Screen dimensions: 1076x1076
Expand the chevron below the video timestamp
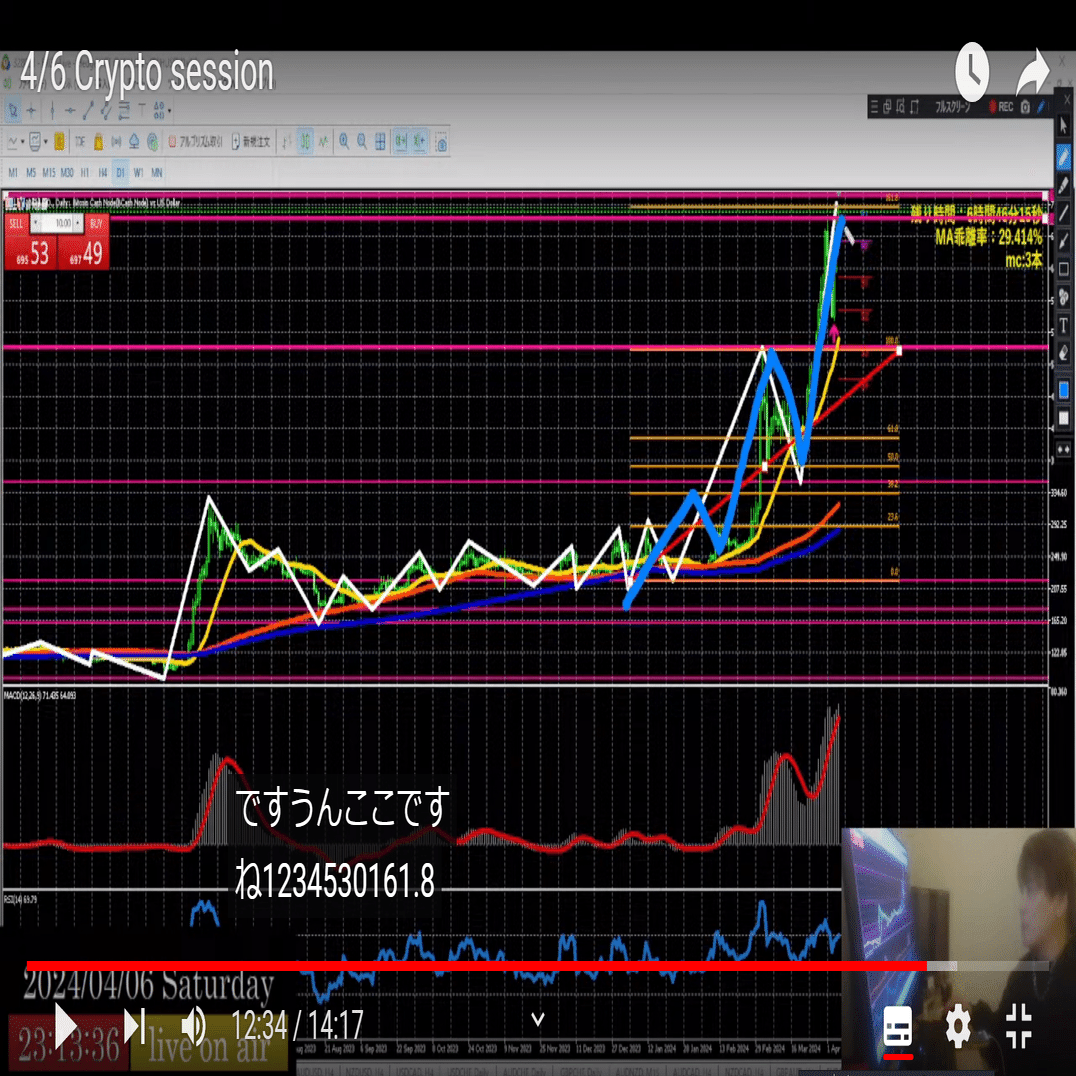(538, 1017)
